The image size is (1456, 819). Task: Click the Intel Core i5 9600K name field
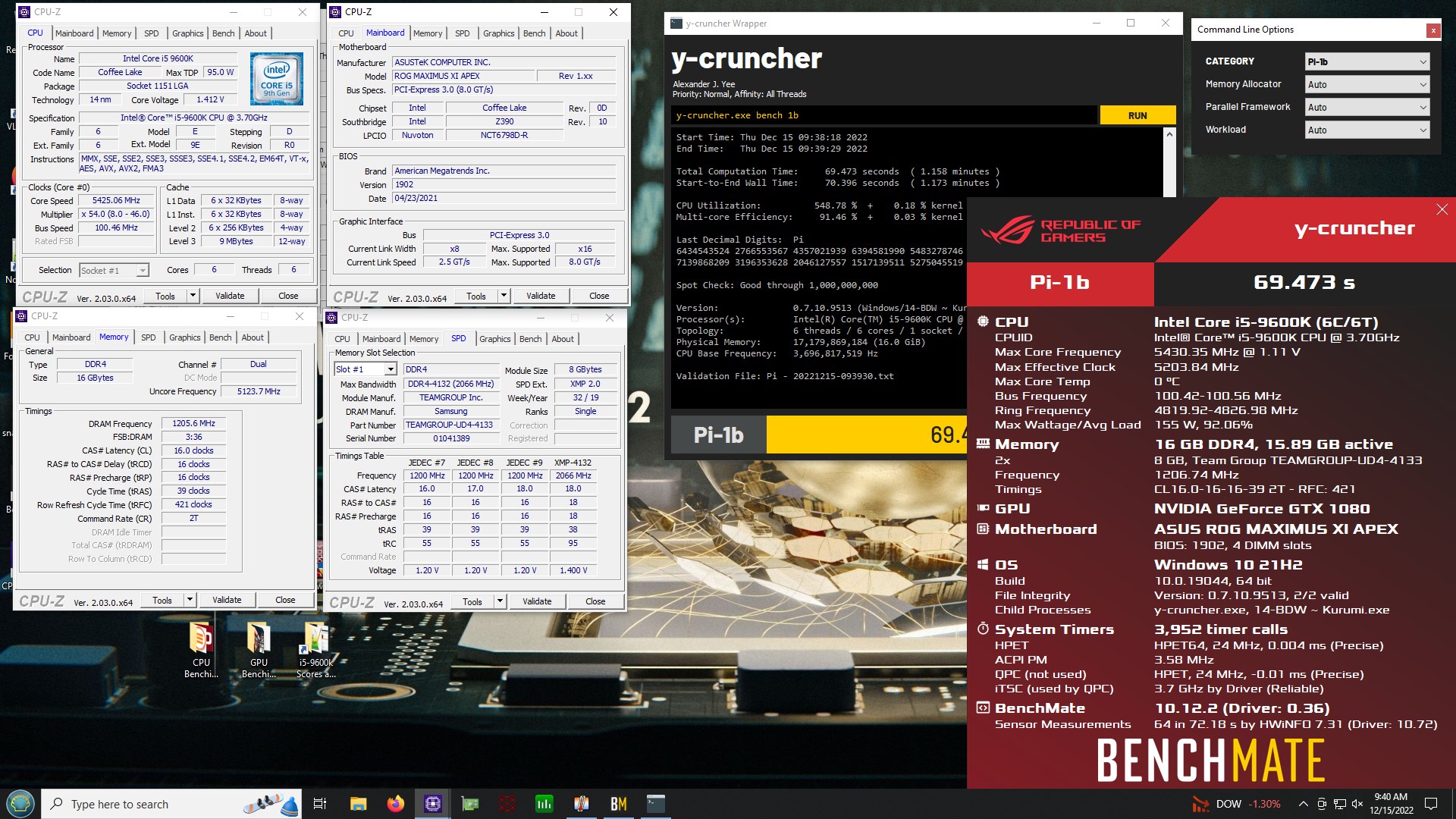pos(158,58)
